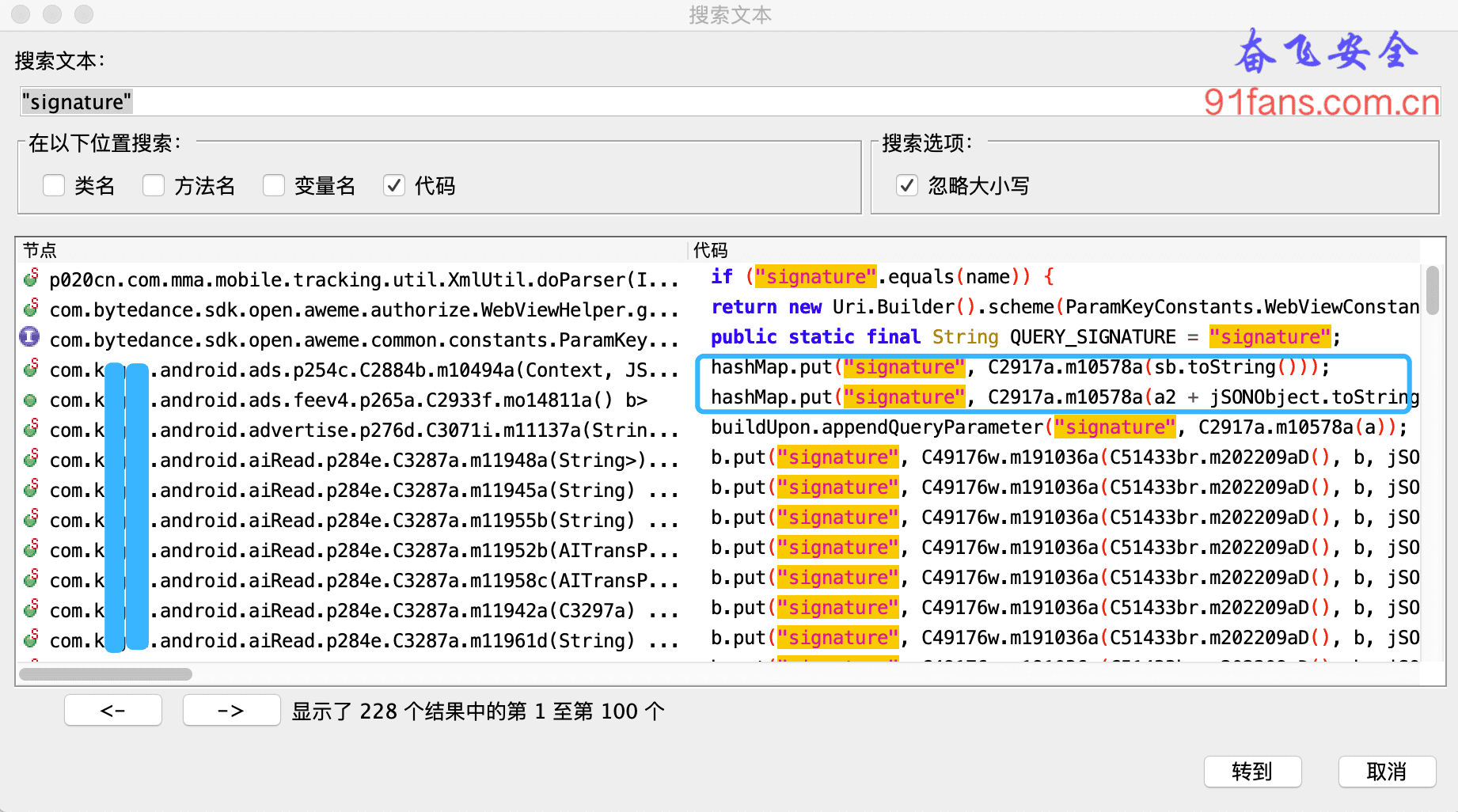This screenshot has height=812, width=1458.
Task: Click the method icon beside the C3287a.m11948a row
Action: point(31,459)
